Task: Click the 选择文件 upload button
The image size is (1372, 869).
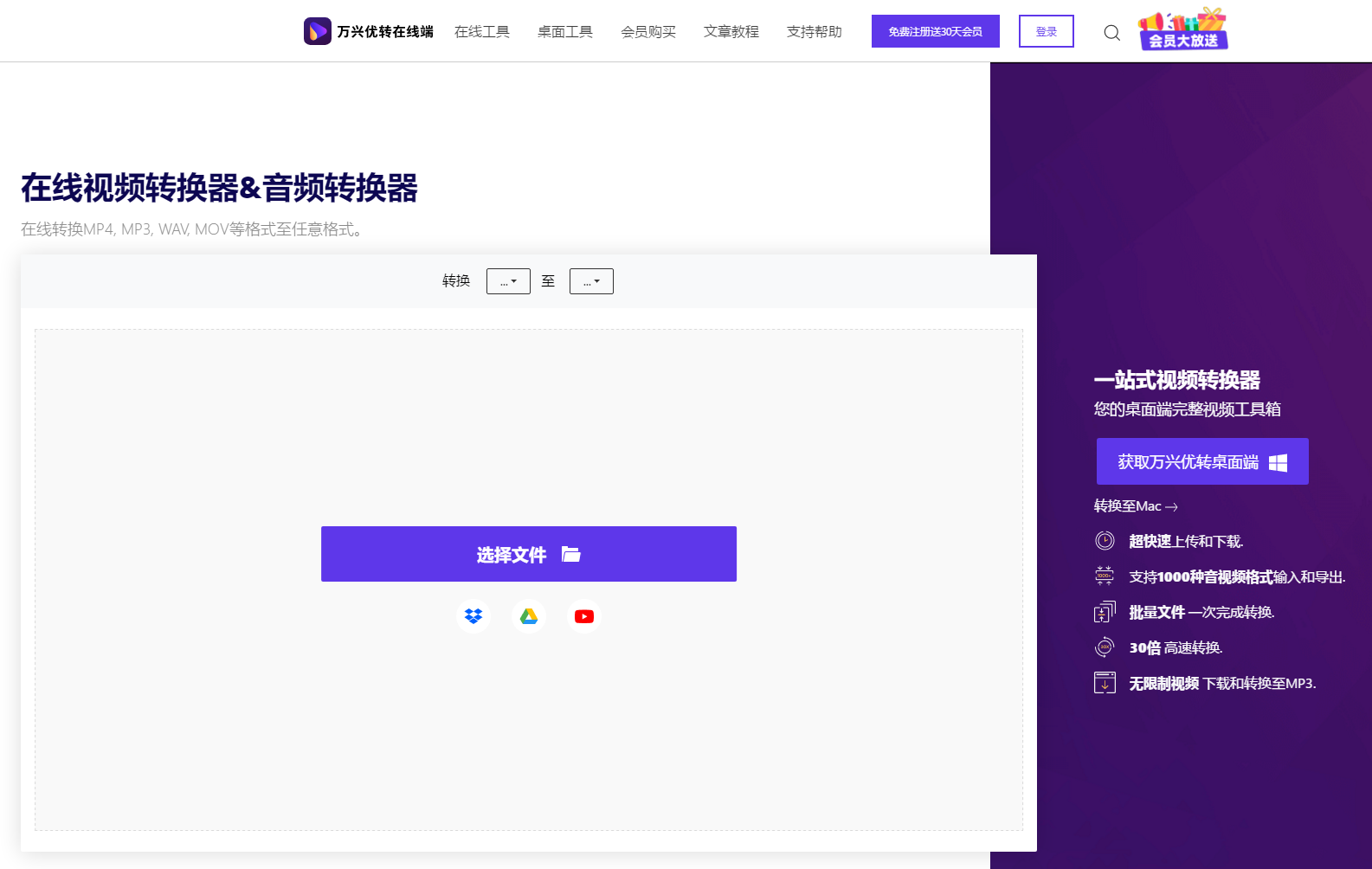Action: coord(529,554)
